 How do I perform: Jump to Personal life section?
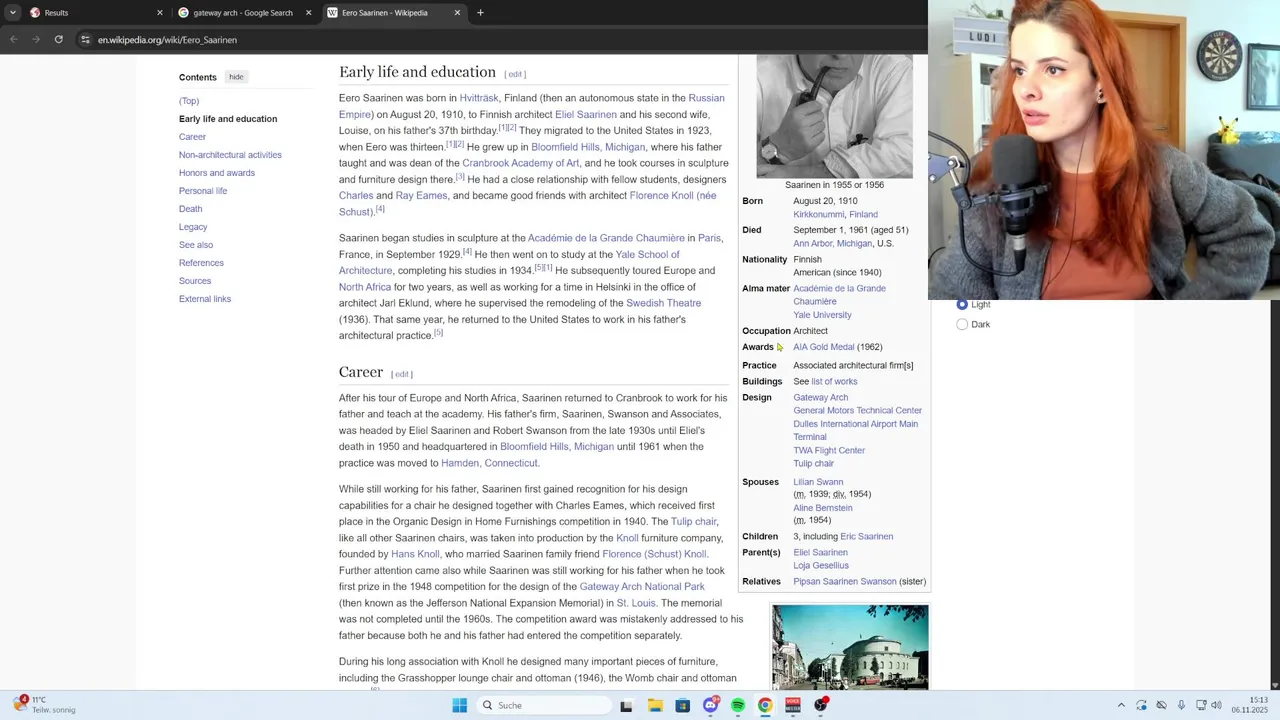click(203, 191)
